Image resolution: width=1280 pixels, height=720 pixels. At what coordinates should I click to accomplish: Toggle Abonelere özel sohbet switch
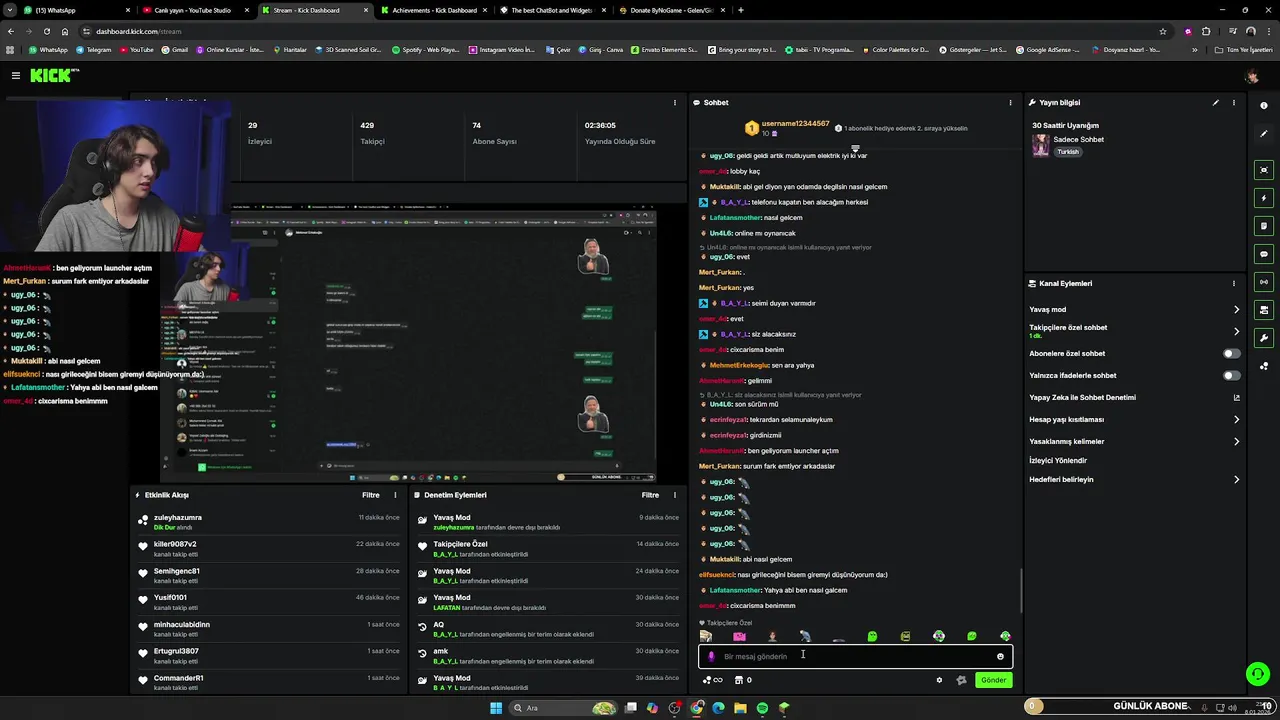[x=1232, y=353]
